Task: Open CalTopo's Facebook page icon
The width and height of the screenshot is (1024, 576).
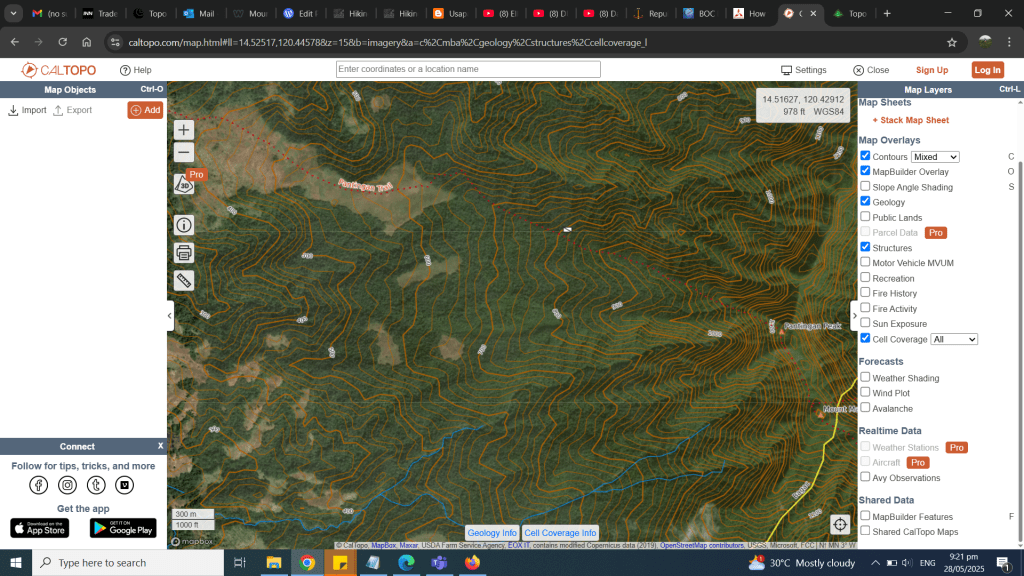Action: 38,485
